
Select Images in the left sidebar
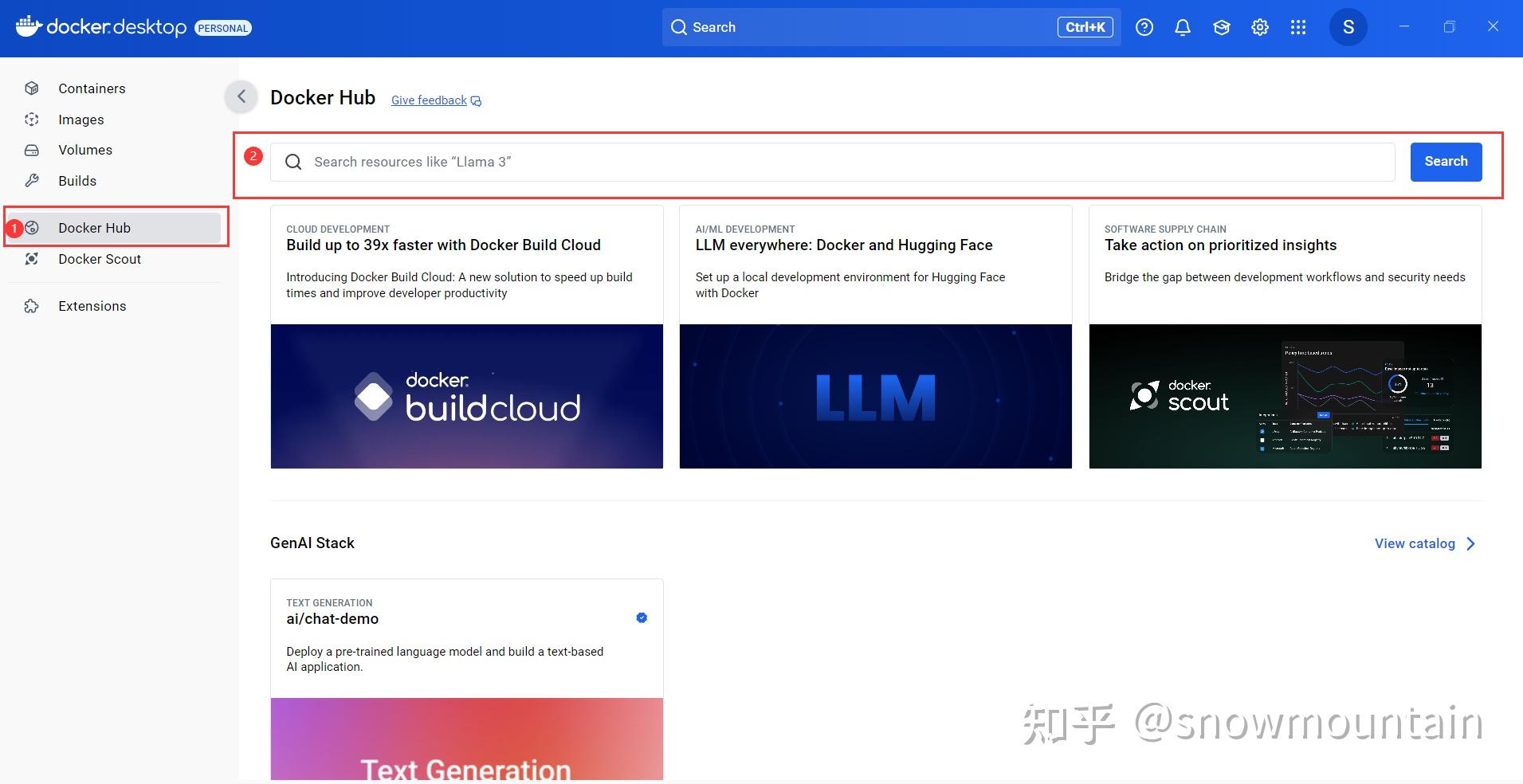tap(80, 119)
